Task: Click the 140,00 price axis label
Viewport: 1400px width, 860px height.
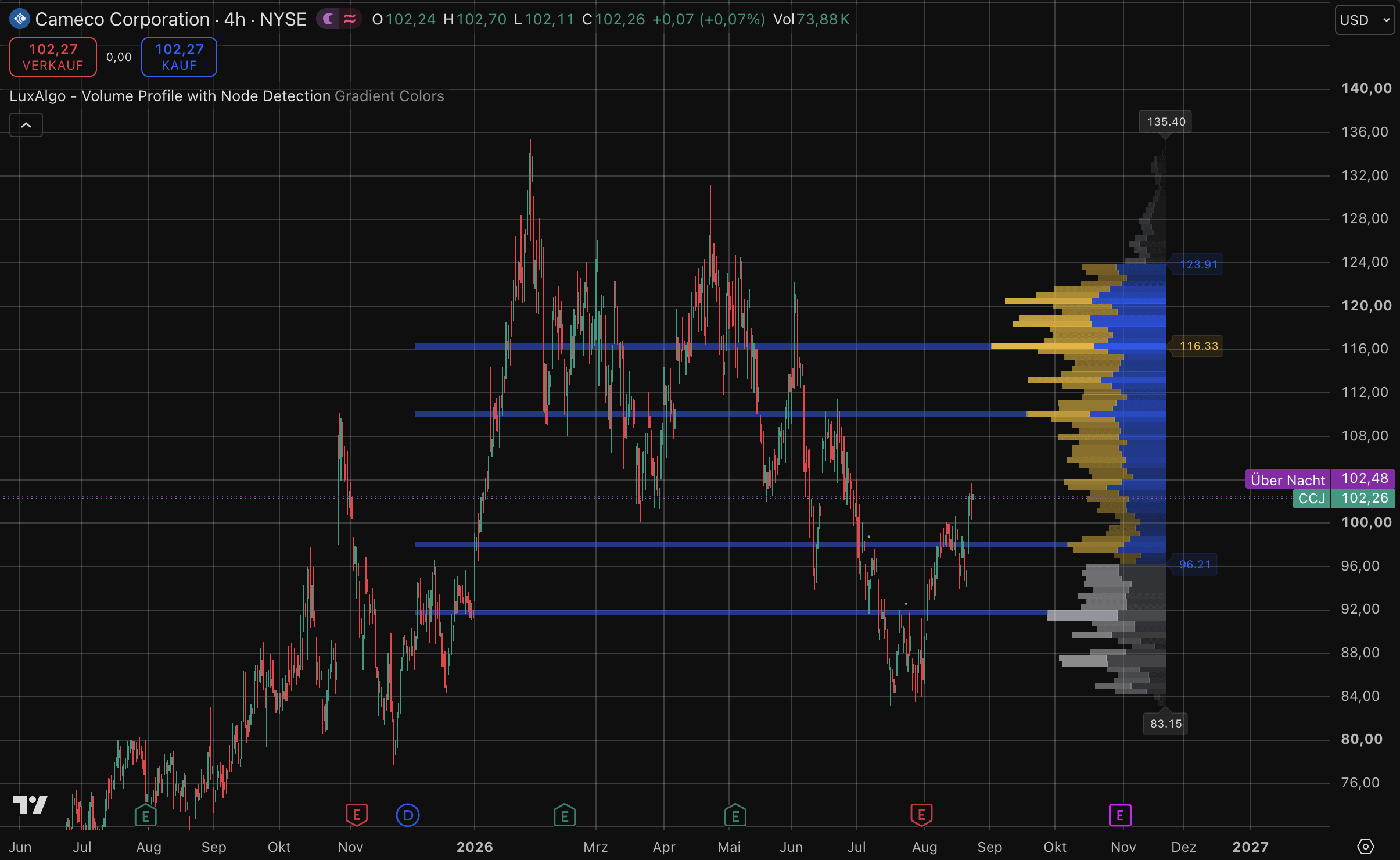Action: pyautogui.click(x=1366, y=88)
